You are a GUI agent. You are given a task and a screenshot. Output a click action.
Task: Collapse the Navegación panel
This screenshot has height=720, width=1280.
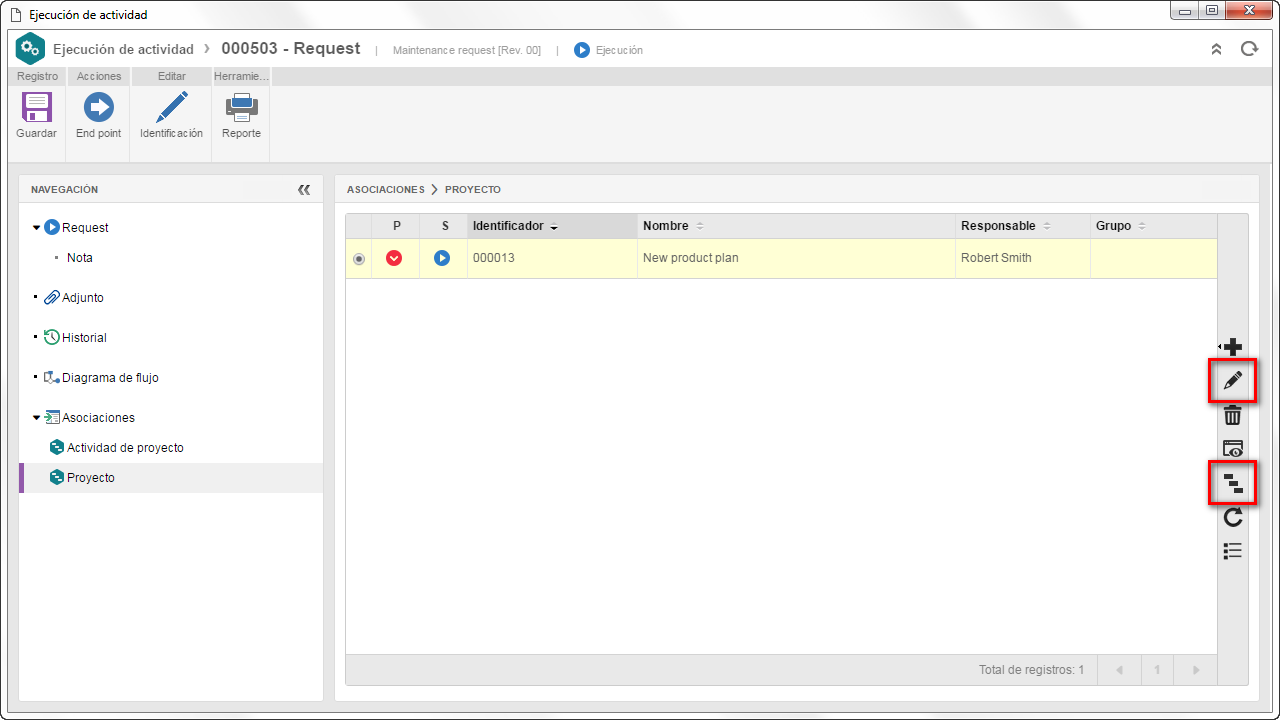click(x=304, y=190)
